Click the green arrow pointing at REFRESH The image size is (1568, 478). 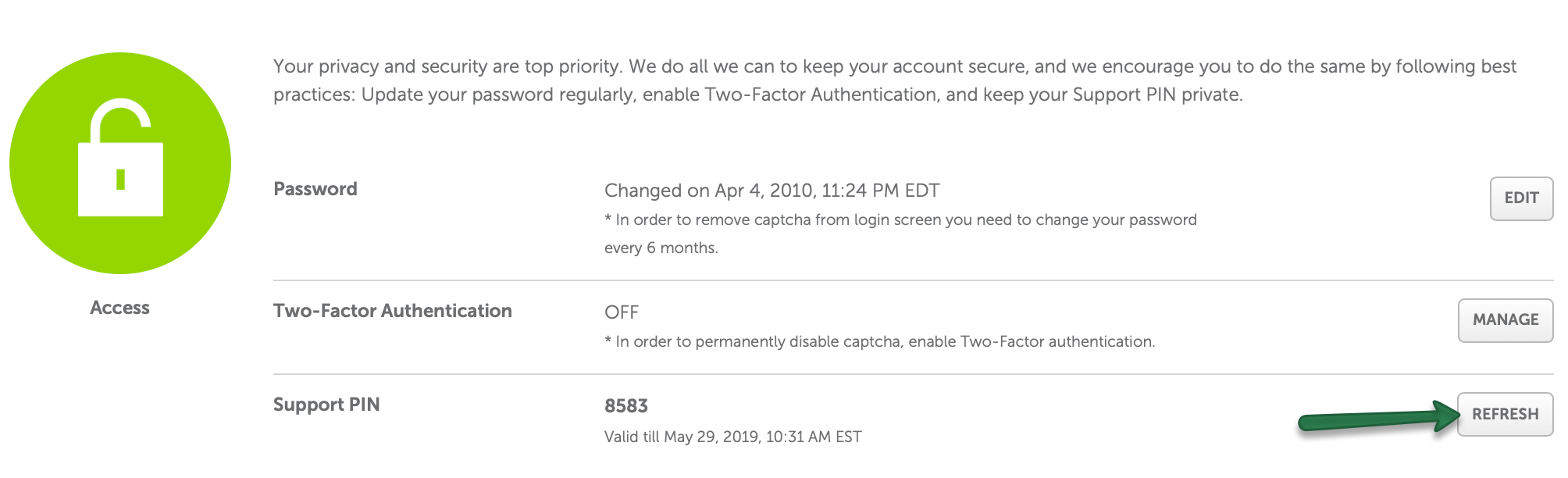(1378, 417)
